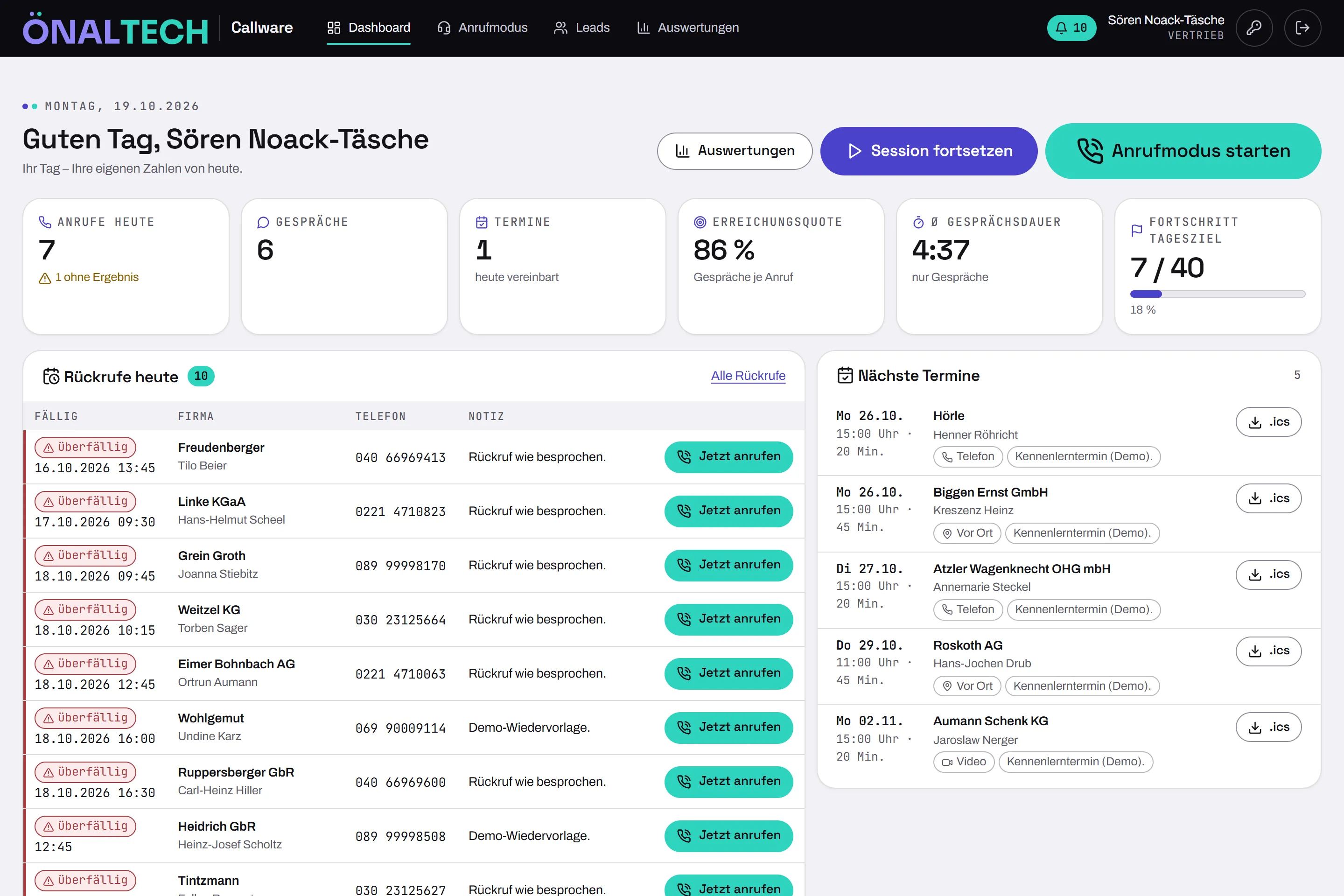This screenshot has width=1344, height=896.
Task: Click the überfällig badge on Freudenberger row
Action: click(x=86, y=447)
